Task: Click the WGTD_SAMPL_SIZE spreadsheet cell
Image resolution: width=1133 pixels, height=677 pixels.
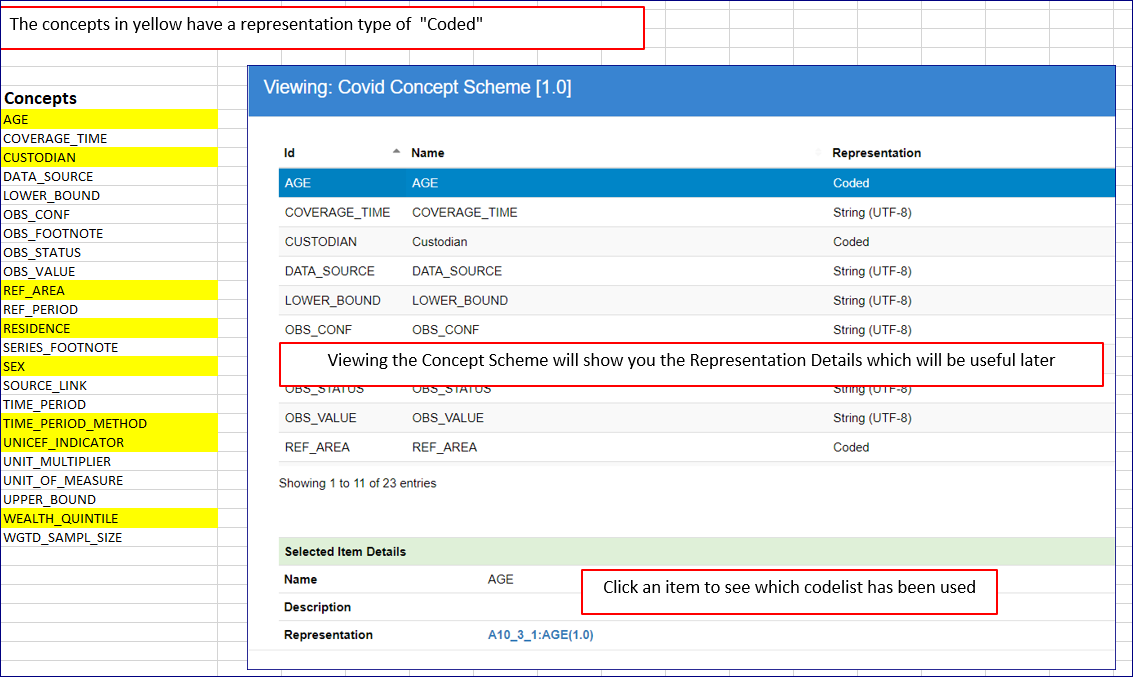Action: click(108, 537)
